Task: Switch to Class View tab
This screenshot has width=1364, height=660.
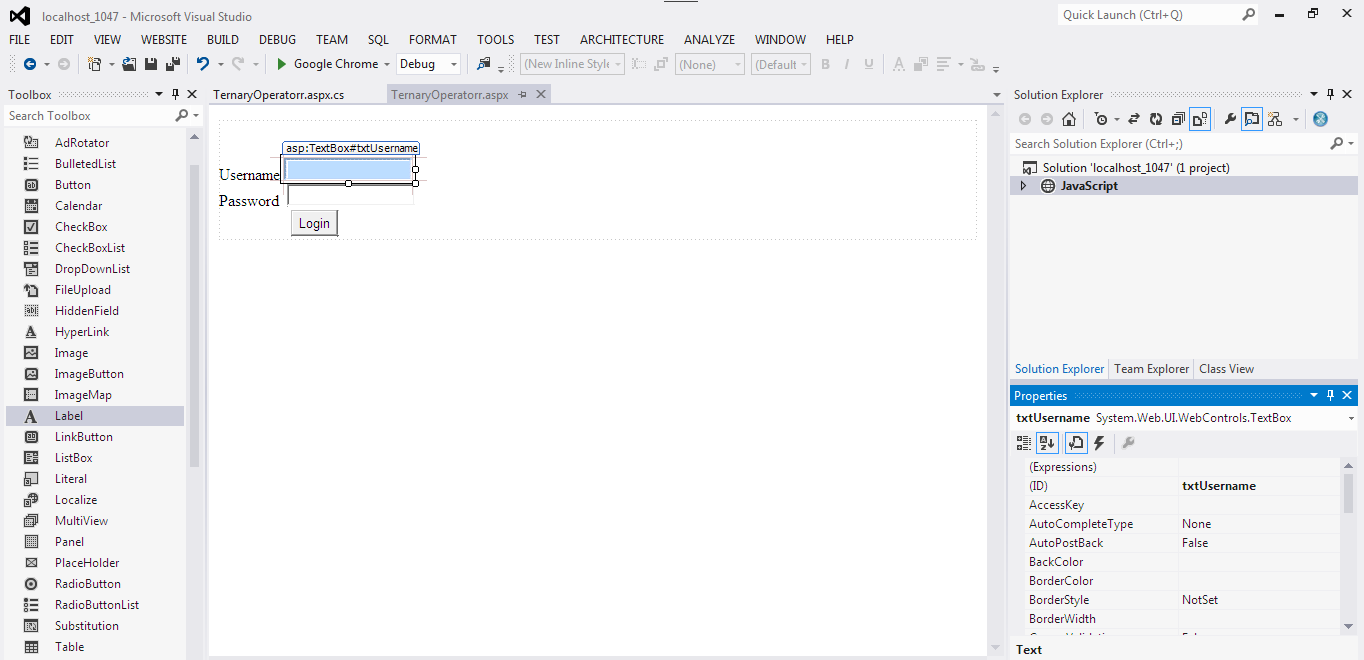Action: click(1226, 369)
